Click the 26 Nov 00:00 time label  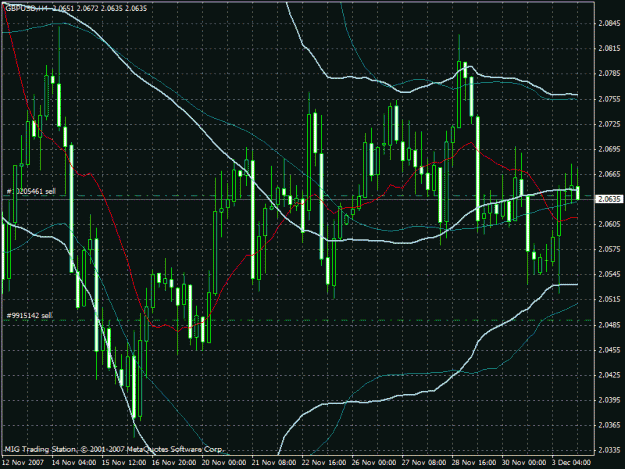point(374,463)
